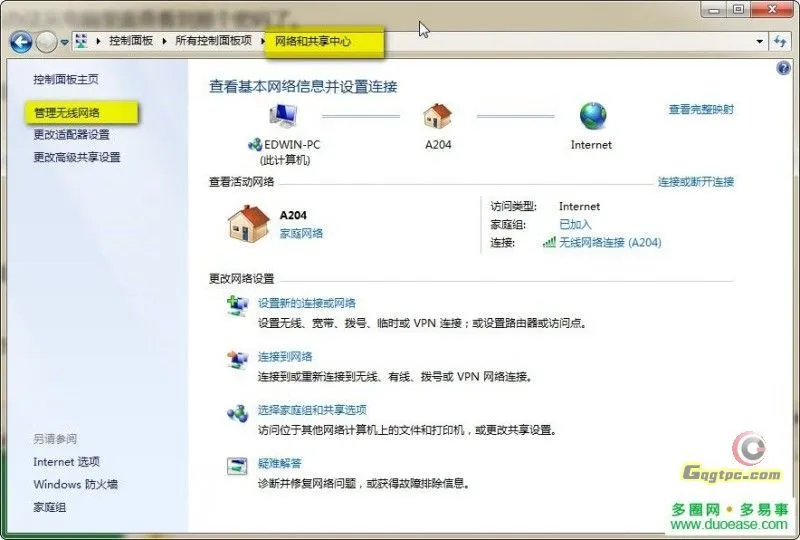
Task: Click 访问类型: label
Action: coord(514,206)
